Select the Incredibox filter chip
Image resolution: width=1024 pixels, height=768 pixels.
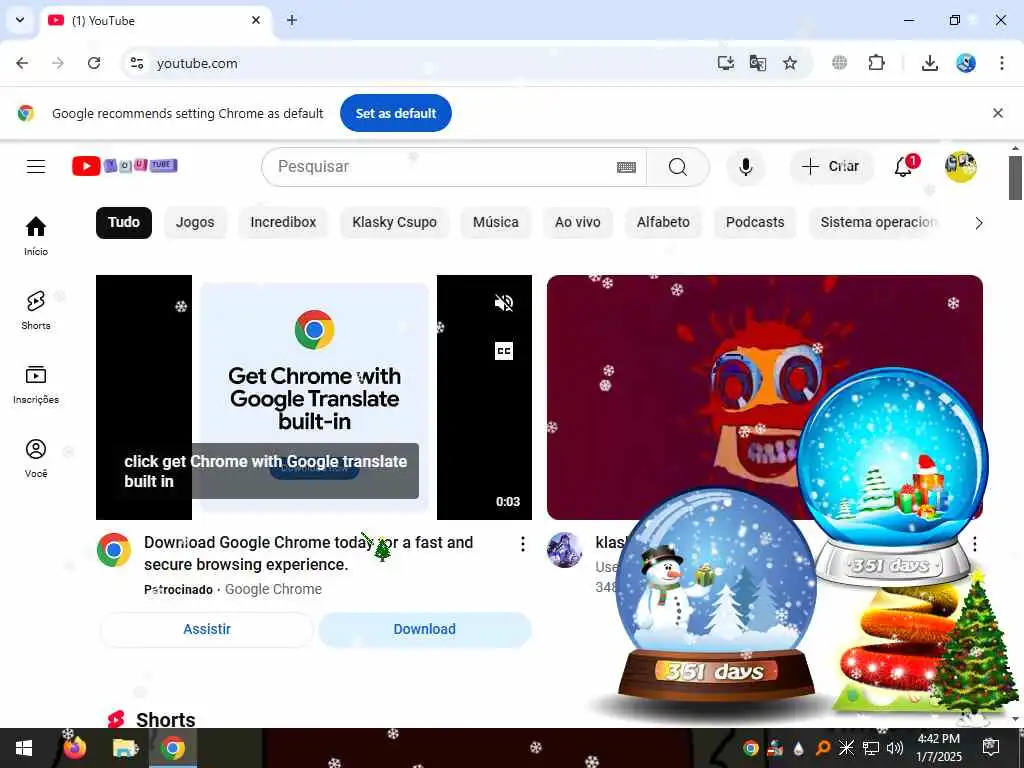(283, 223)
